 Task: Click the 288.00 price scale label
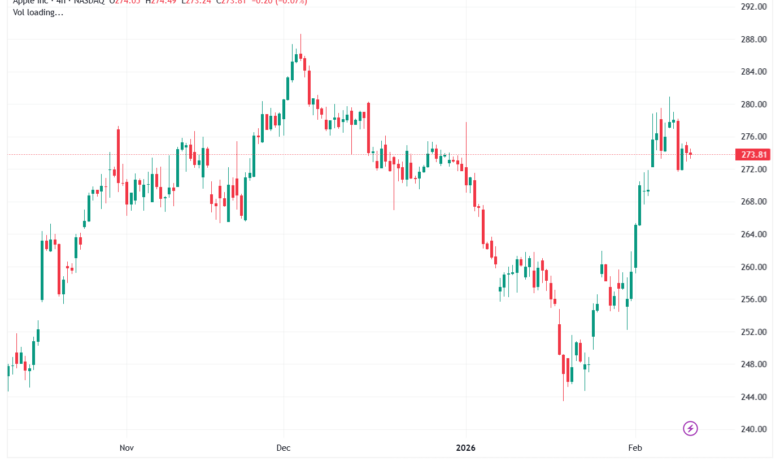pos(753,40)
